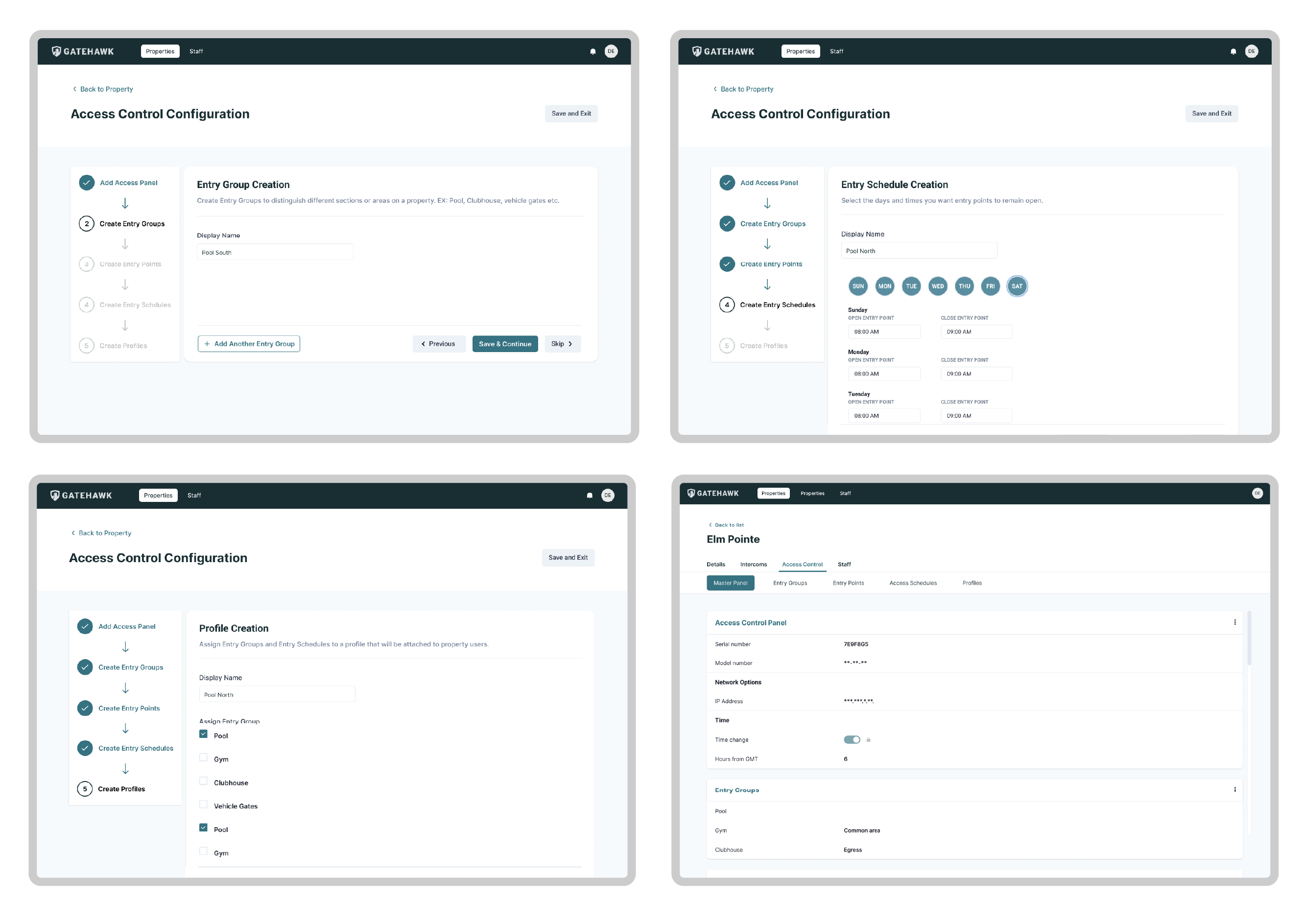Switch to the Intercoms tab
Screen dimensions: 1303x924
point(753,565)
